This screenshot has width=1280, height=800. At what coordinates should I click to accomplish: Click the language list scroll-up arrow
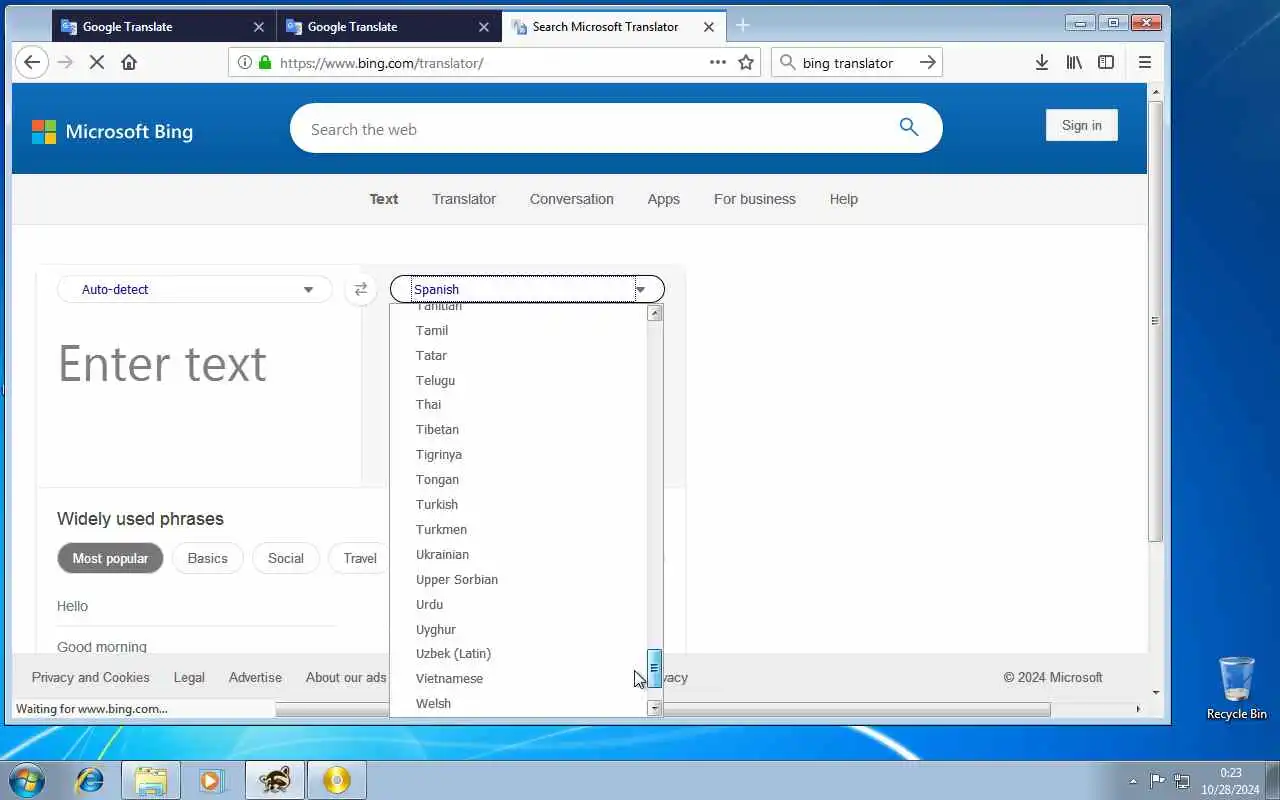click(655, 313)
